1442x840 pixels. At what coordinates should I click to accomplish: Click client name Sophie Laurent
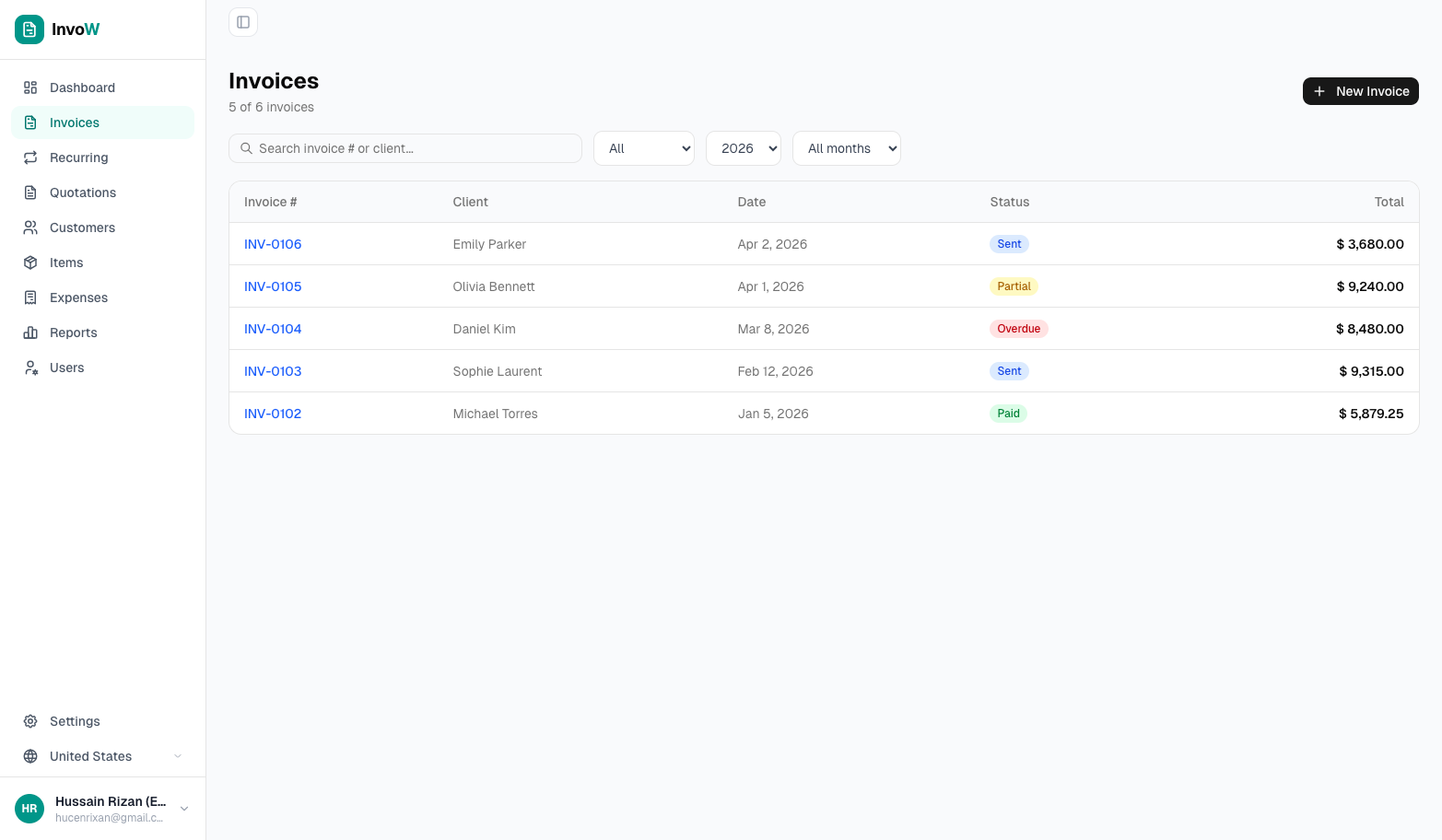click(498, 371)
